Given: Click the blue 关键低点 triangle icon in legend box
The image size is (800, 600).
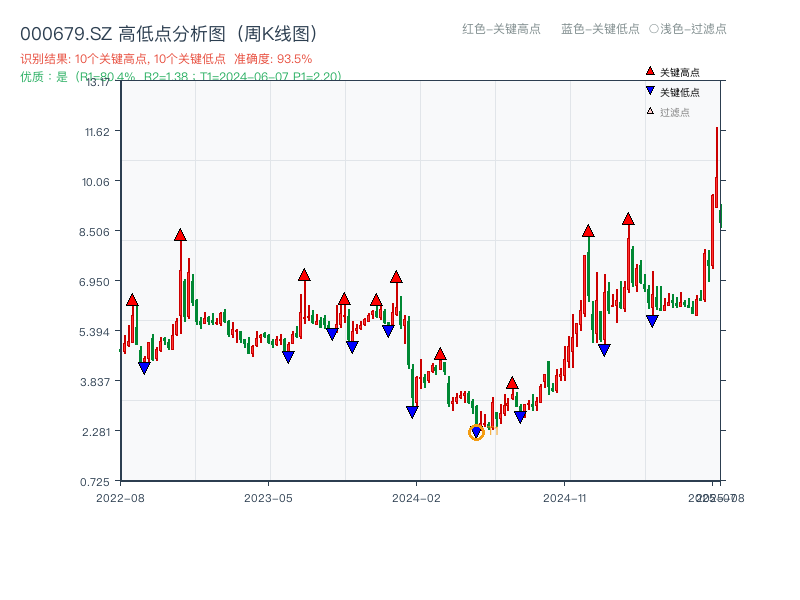Looking at the screenshot, I should pyautogui.click(x=650, y=91).
